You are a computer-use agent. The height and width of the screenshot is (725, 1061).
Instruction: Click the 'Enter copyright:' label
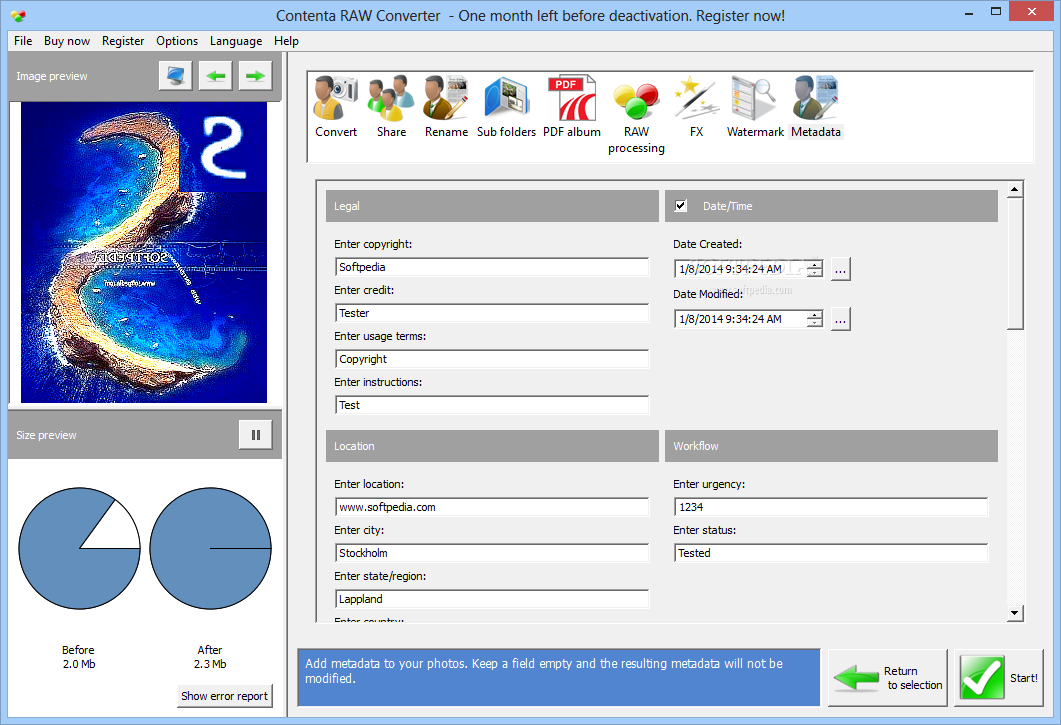pos(373,244)
